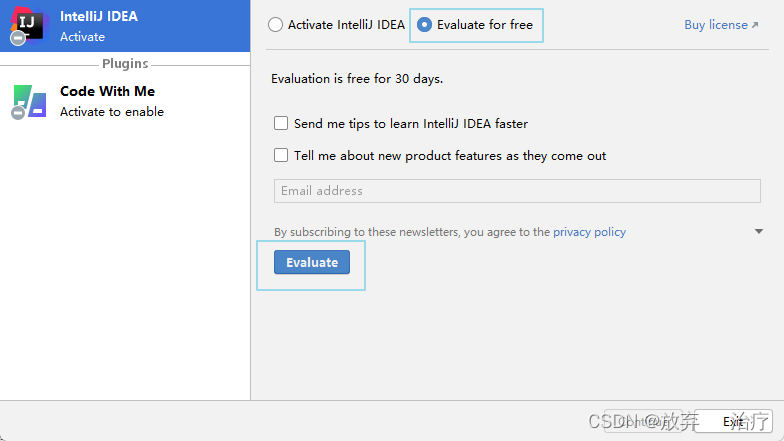Click the blue Evaluate button
The width and height of the screenshot is (784, 441).
click(x=312, y=262)
